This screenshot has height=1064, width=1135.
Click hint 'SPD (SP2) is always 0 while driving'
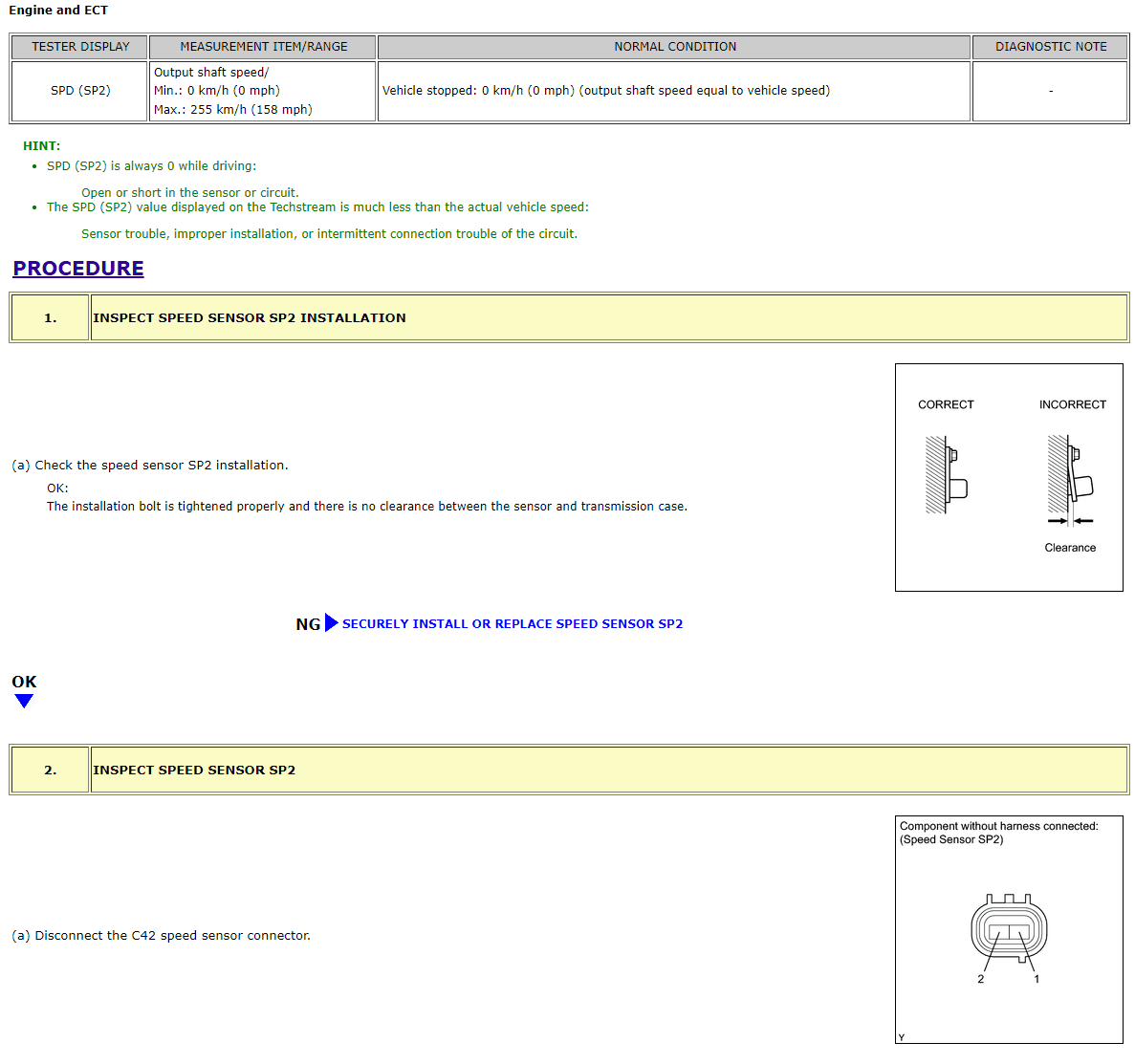click(151, 165)
